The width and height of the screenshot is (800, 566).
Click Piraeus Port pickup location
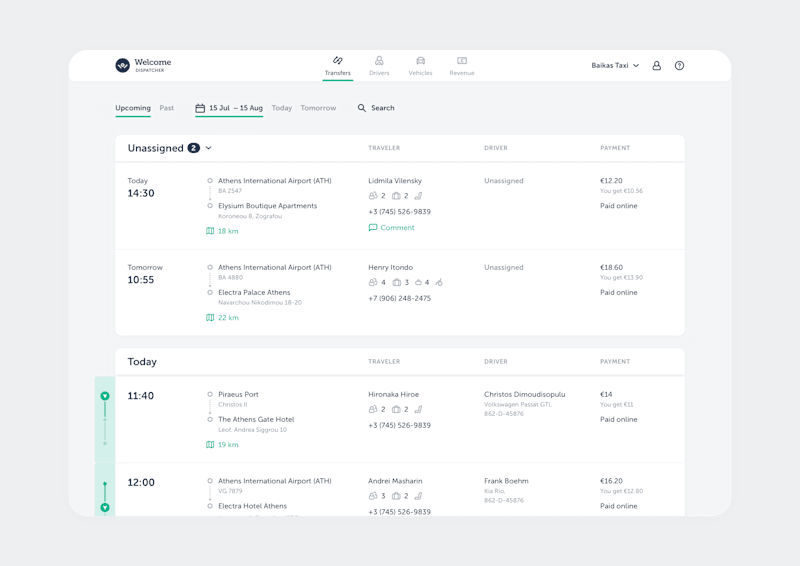coord(238,395)
